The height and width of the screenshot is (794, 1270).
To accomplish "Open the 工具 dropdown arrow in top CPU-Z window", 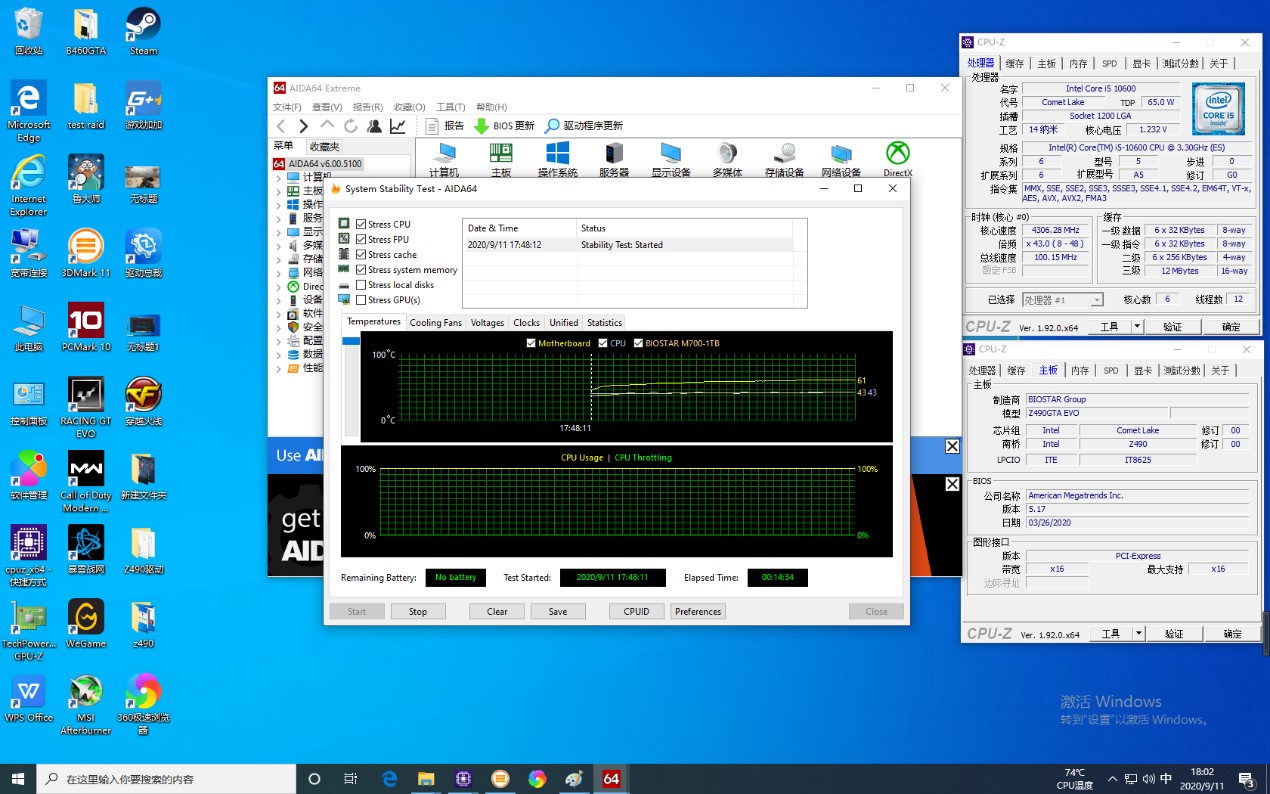I will tap(1137, 326).
